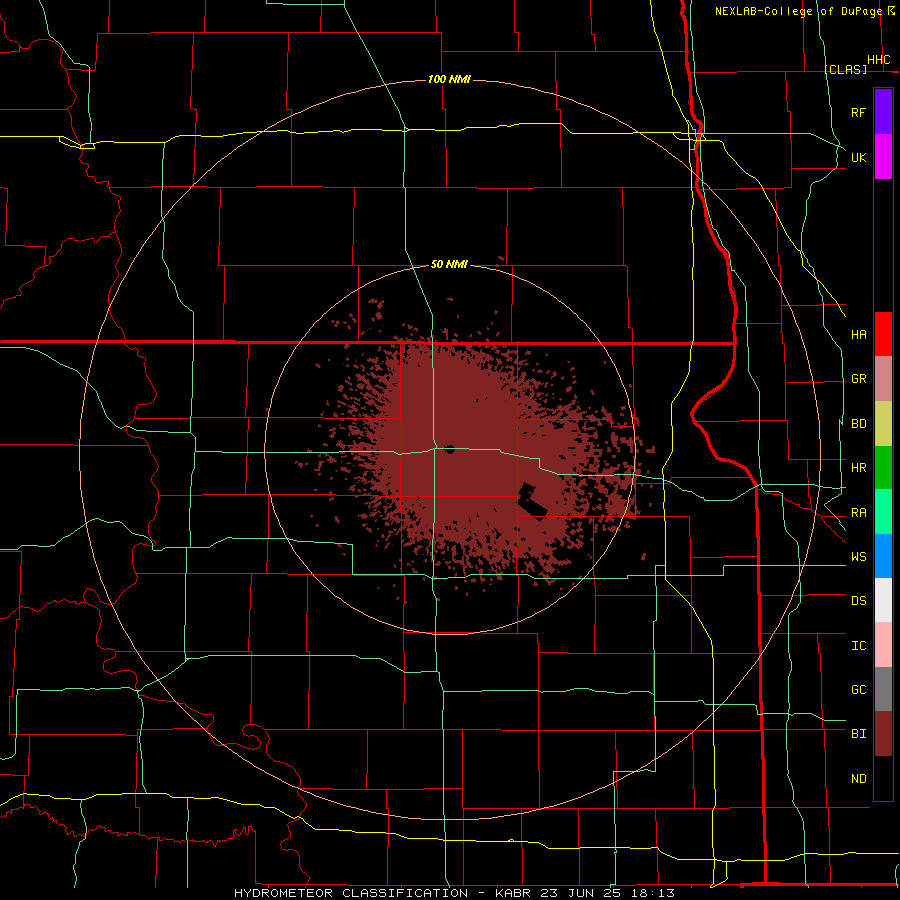Click the WS blue legend swatch
Viewport: 900px width, 900px height.
tap(883, 556)
